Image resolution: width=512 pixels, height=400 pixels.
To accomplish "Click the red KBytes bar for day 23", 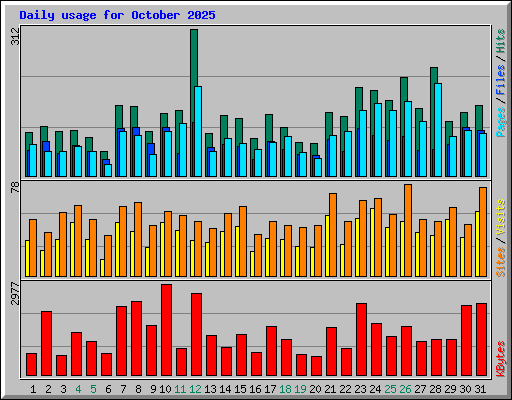I will click(x=361, y=340).
